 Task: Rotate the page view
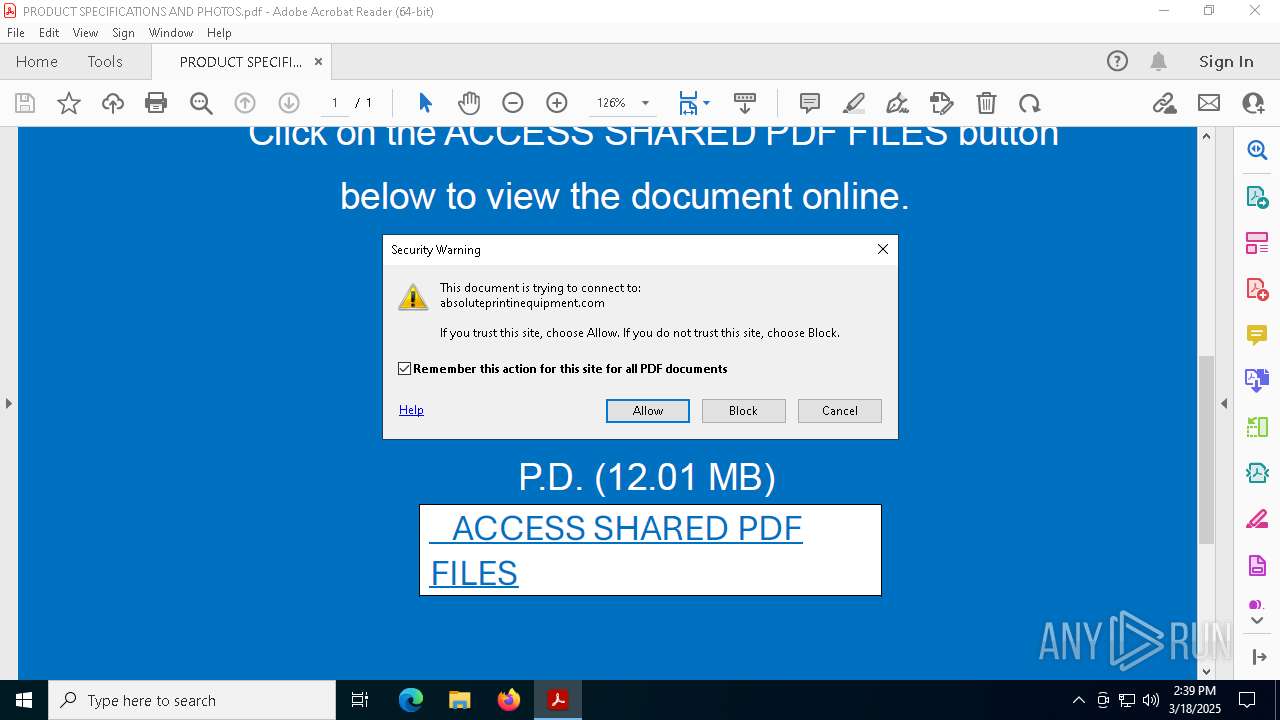[1030, 103]
